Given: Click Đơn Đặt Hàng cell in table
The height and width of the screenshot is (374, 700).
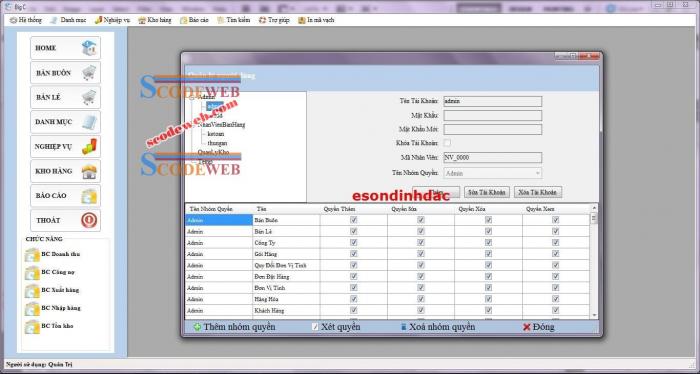Looking at the screenshot, I should (x=286, y=277).
